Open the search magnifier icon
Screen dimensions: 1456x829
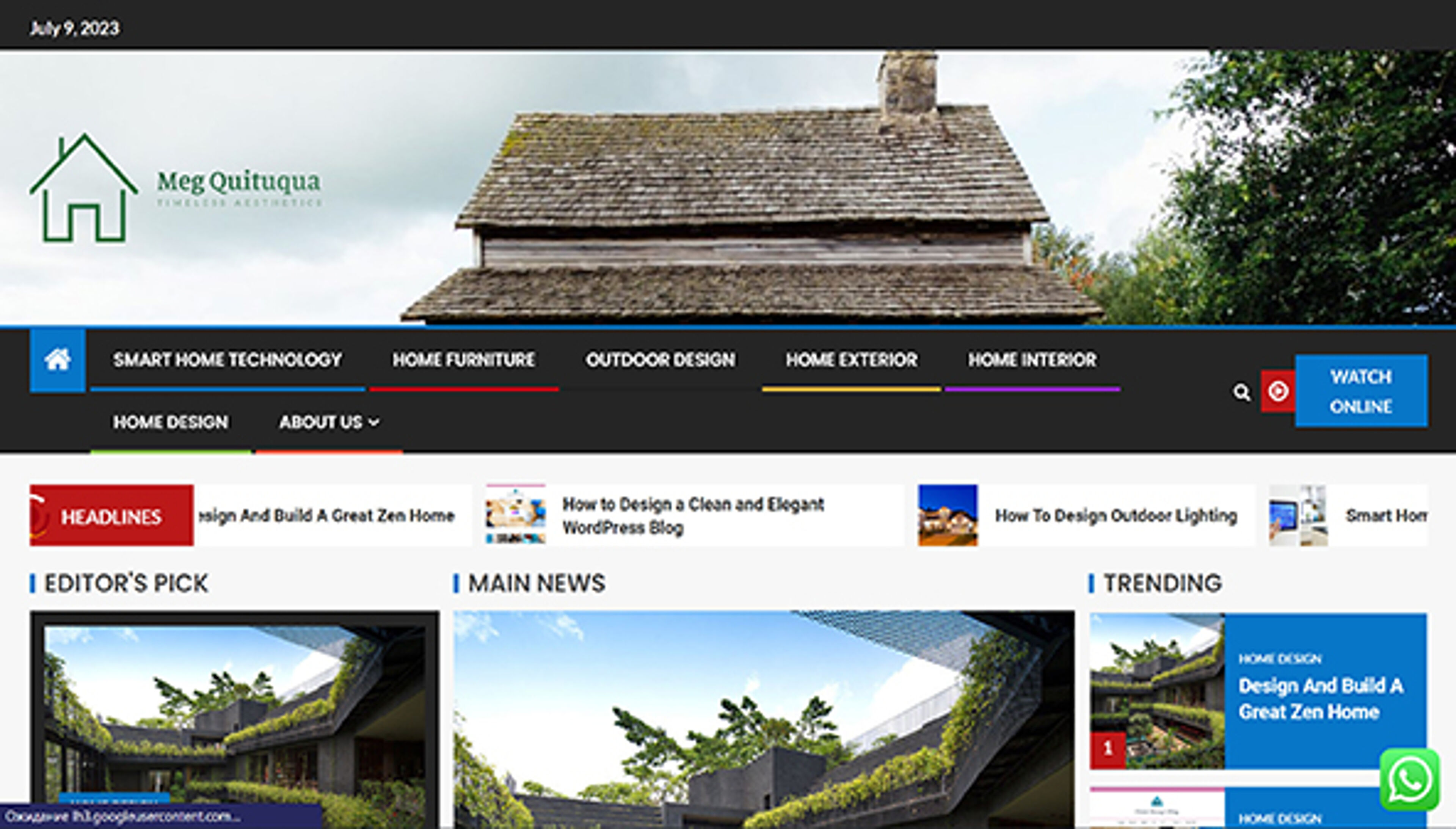pyautogui.click(x=1241, y=392)
